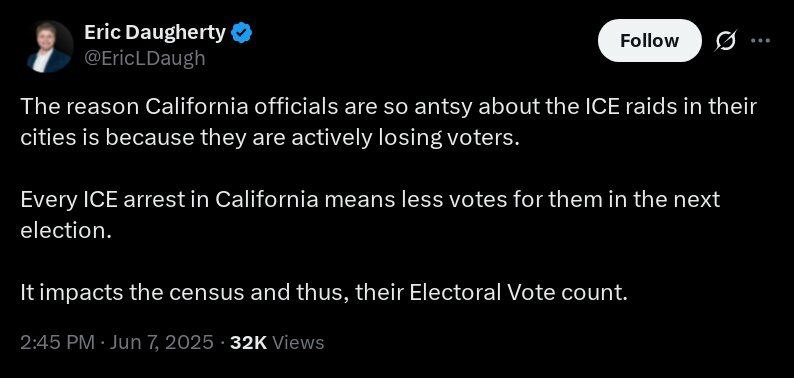Screen dimensions: 794x378
Task: Click the line "cities is because they are actively losing voters"
Action: point(270,138)
